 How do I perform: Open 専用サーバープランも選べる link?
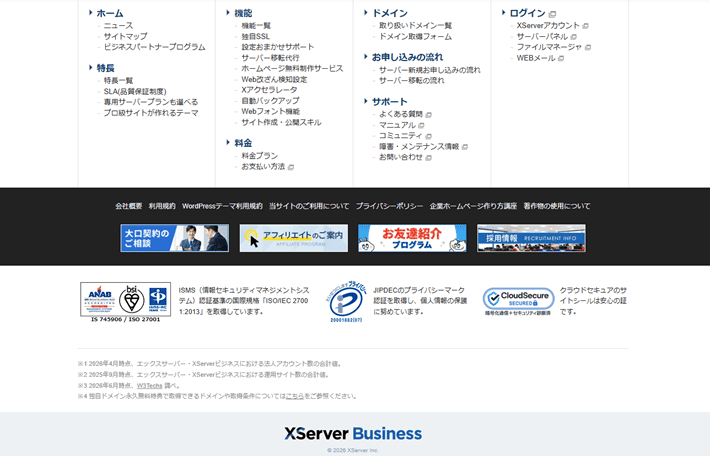pos(151,102)
